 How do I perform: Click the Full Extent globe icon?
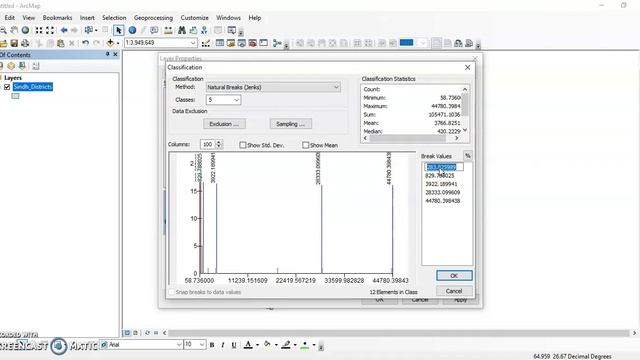click(25, 30)
